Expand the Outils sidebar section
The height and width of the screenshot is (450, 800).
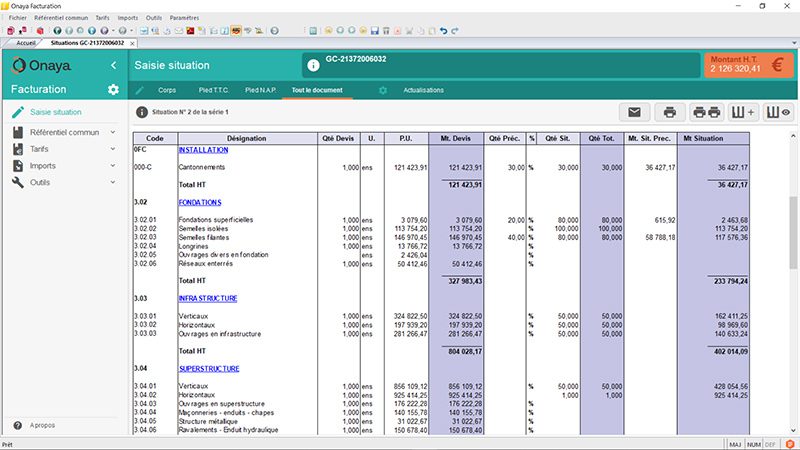tap(113, 183)
